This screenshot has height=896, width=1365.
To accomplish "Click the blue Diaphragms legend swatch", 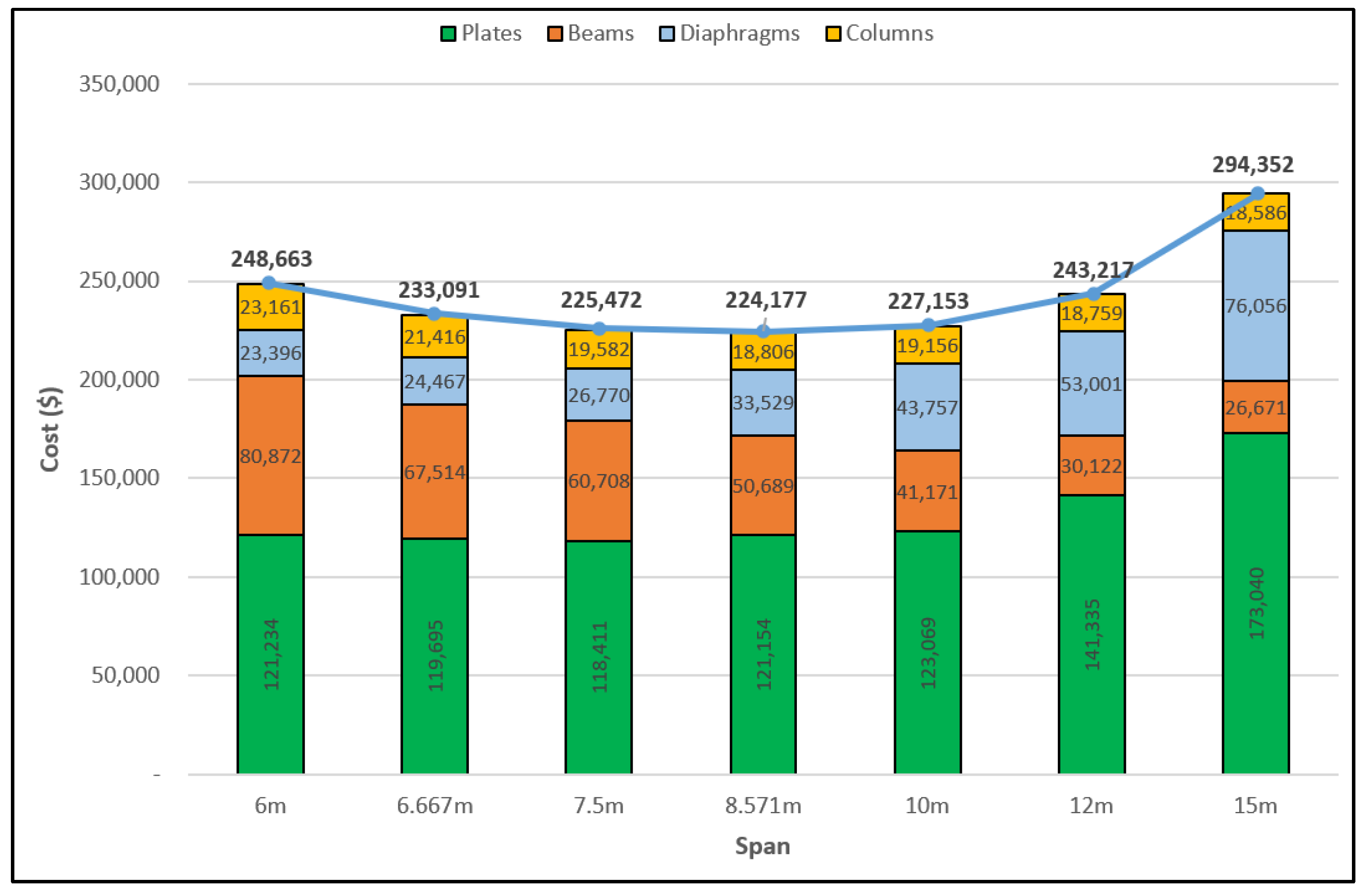I will (667, 34).
